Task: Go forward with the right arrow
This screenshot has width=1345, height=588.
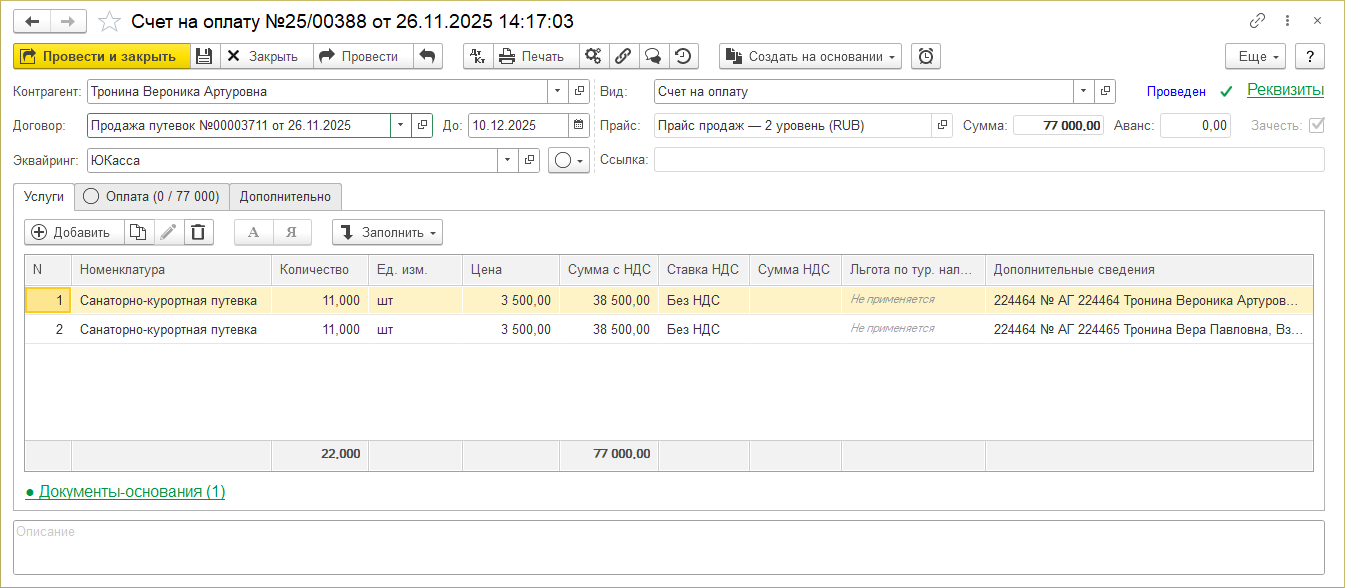Action: tap(68, 21)
